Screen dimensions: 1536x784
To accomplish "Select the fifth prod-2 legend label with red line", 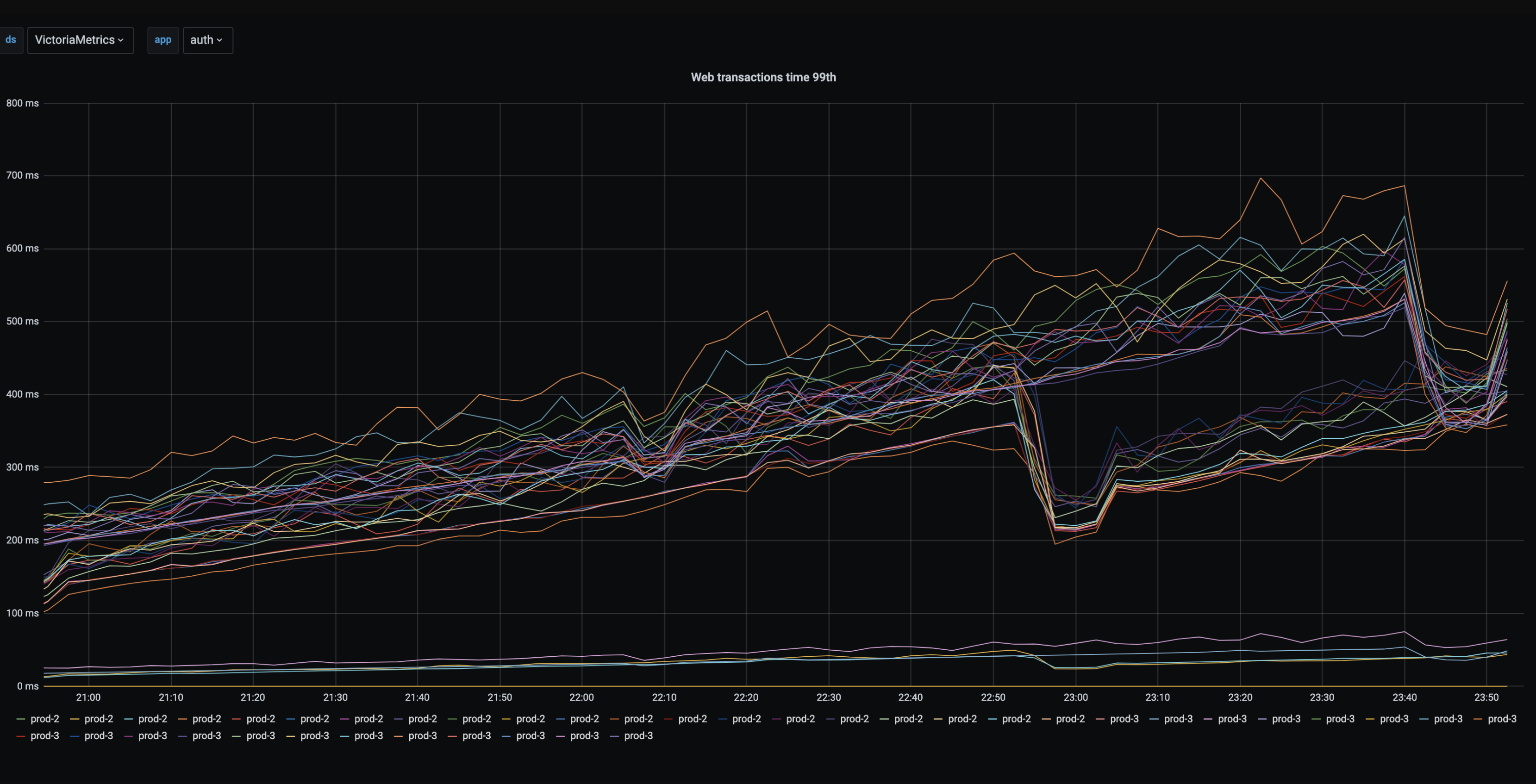I will 261,719.
